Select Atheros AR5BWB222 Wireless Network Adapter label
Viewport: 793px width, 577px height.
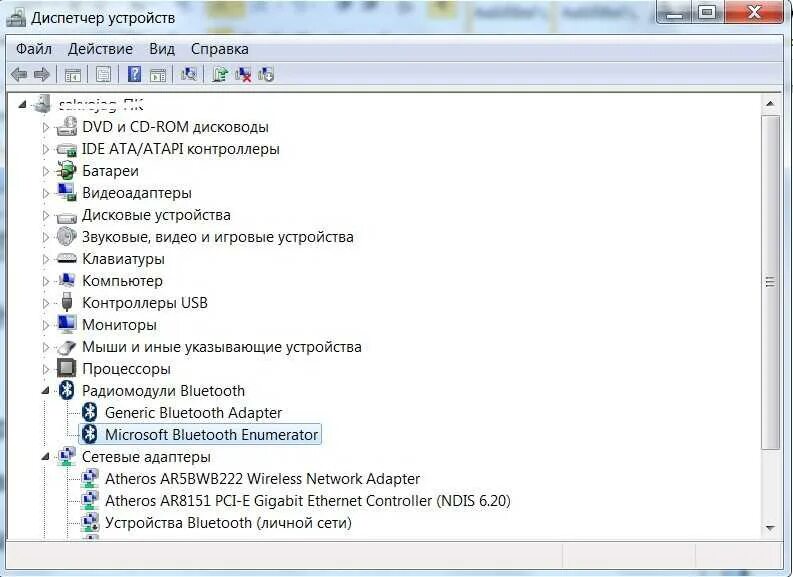pyautogui.click(x=262, y=478)
